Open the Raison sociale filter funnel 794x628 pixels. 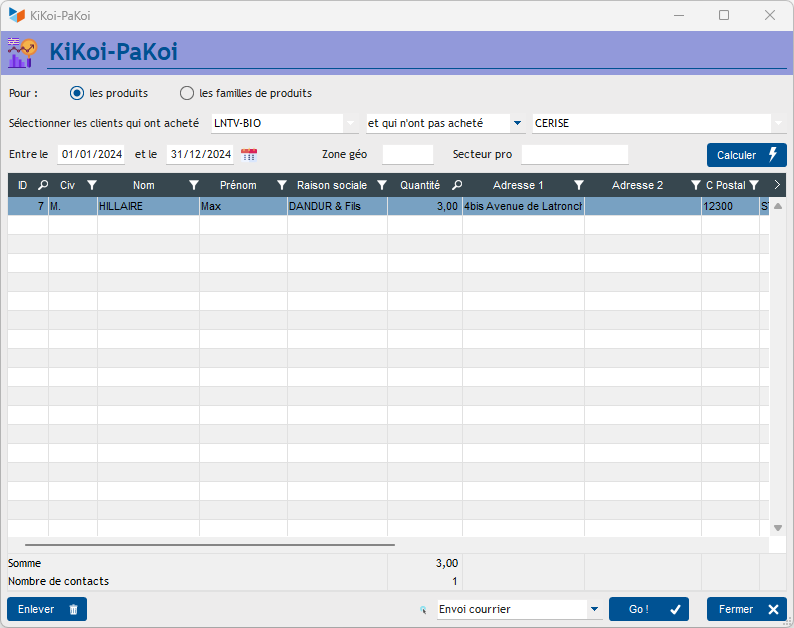[381, 185]
